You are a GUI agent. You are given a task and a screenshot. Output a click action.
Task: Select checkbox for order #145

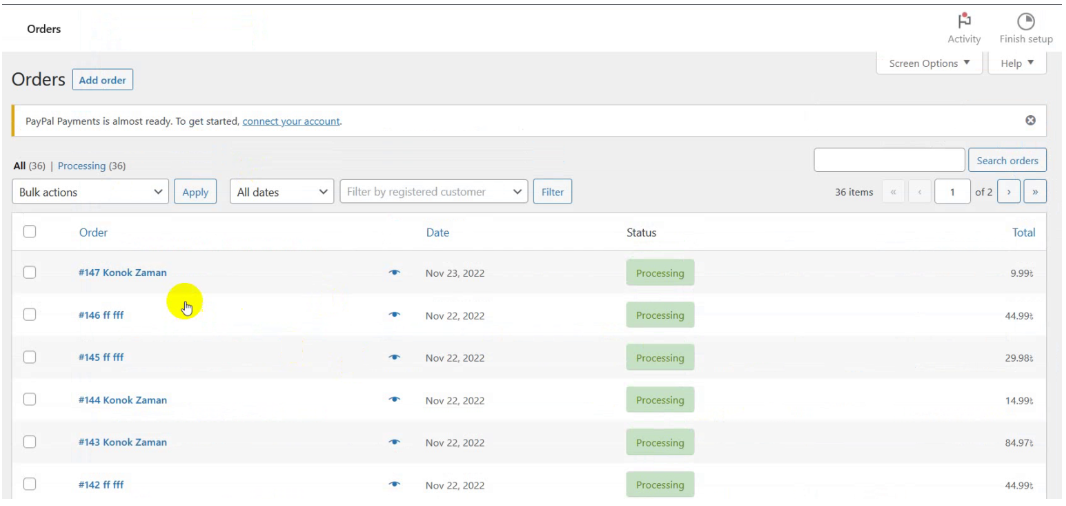point(29,356)
